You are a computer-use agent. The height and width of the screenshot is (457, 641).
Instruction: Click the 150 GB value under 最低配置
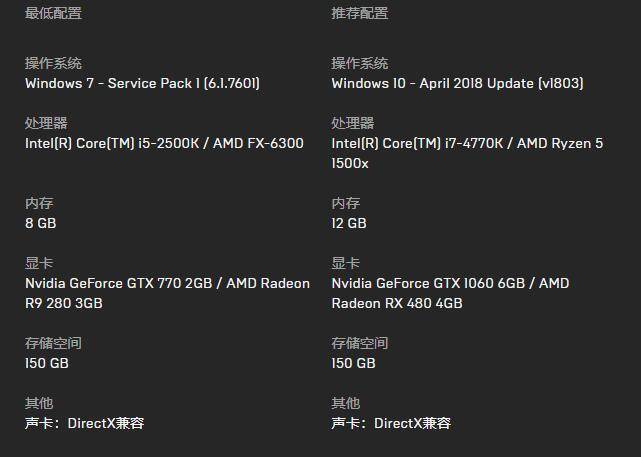[x=47, y=364]
